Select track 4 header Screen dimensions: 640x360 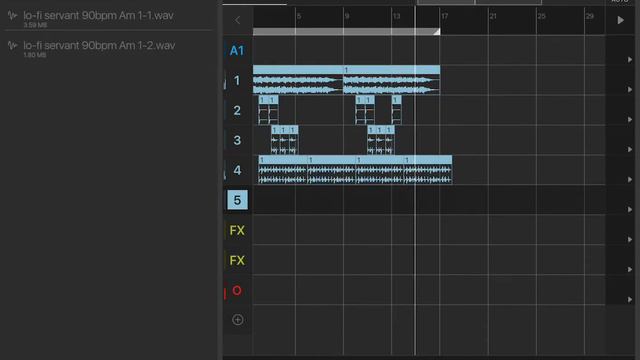237,170
